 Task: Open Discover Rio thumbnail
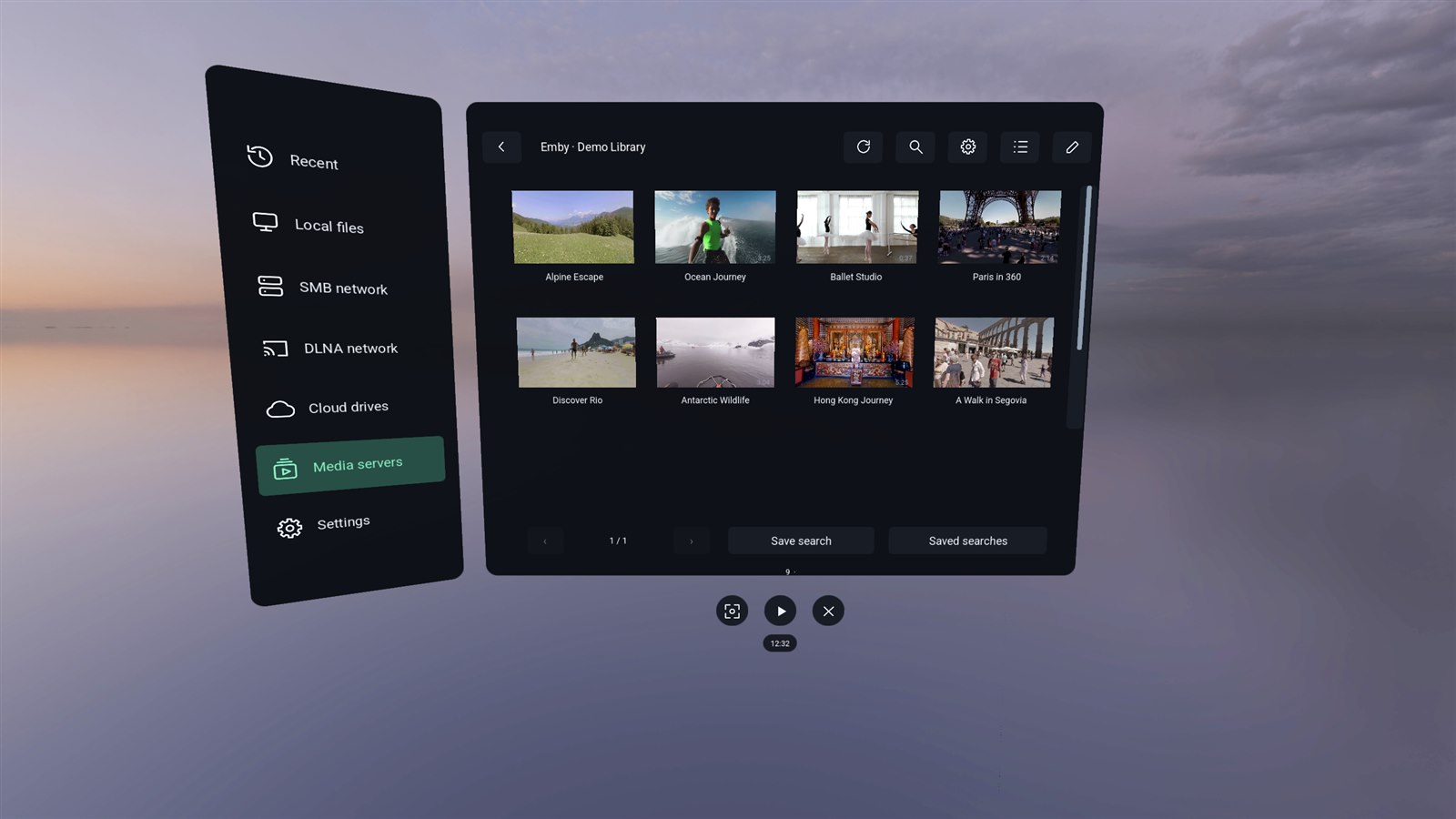576,352
